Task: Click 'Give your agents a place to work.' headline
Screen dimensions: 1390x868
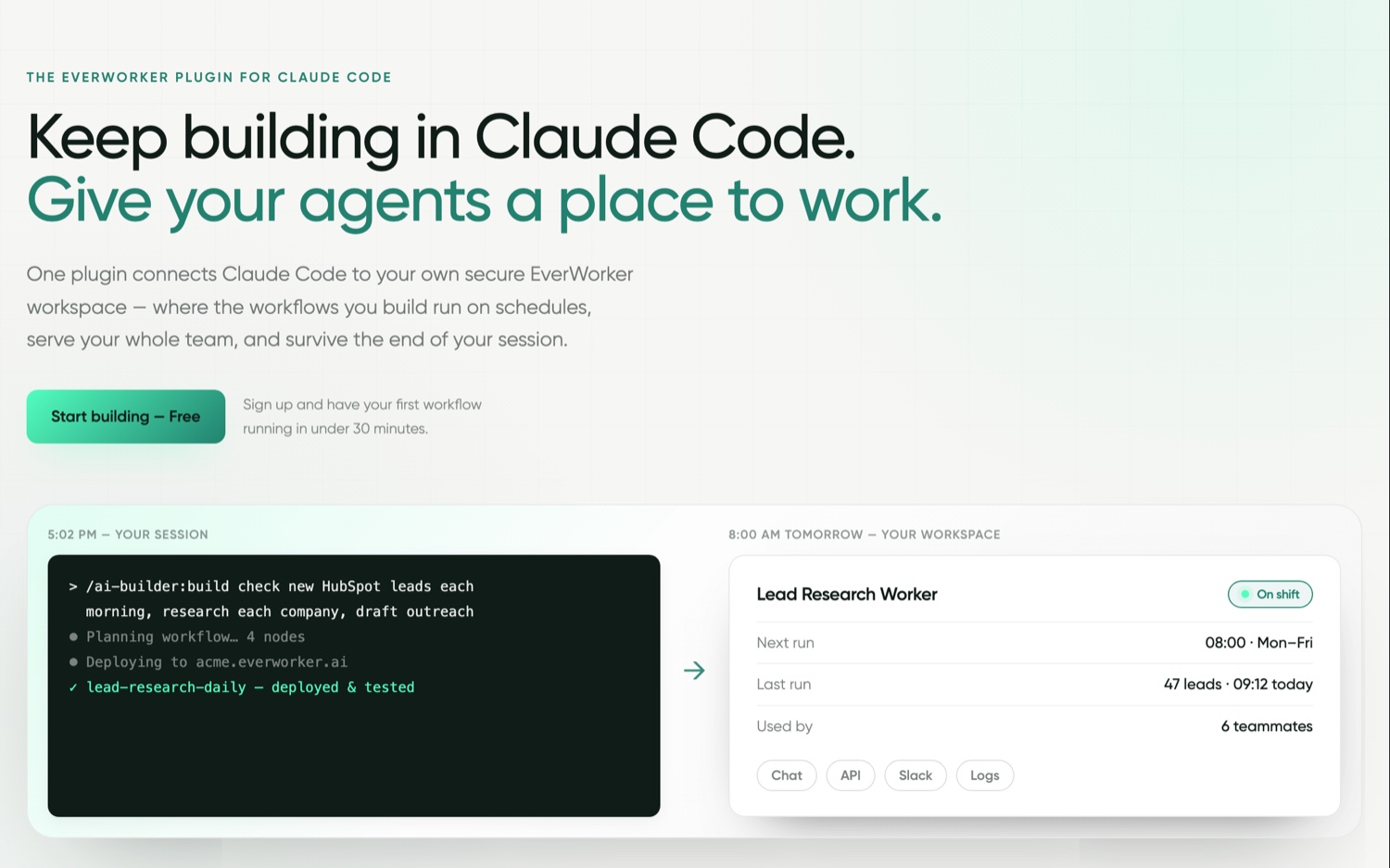Action: pos(484,201)
